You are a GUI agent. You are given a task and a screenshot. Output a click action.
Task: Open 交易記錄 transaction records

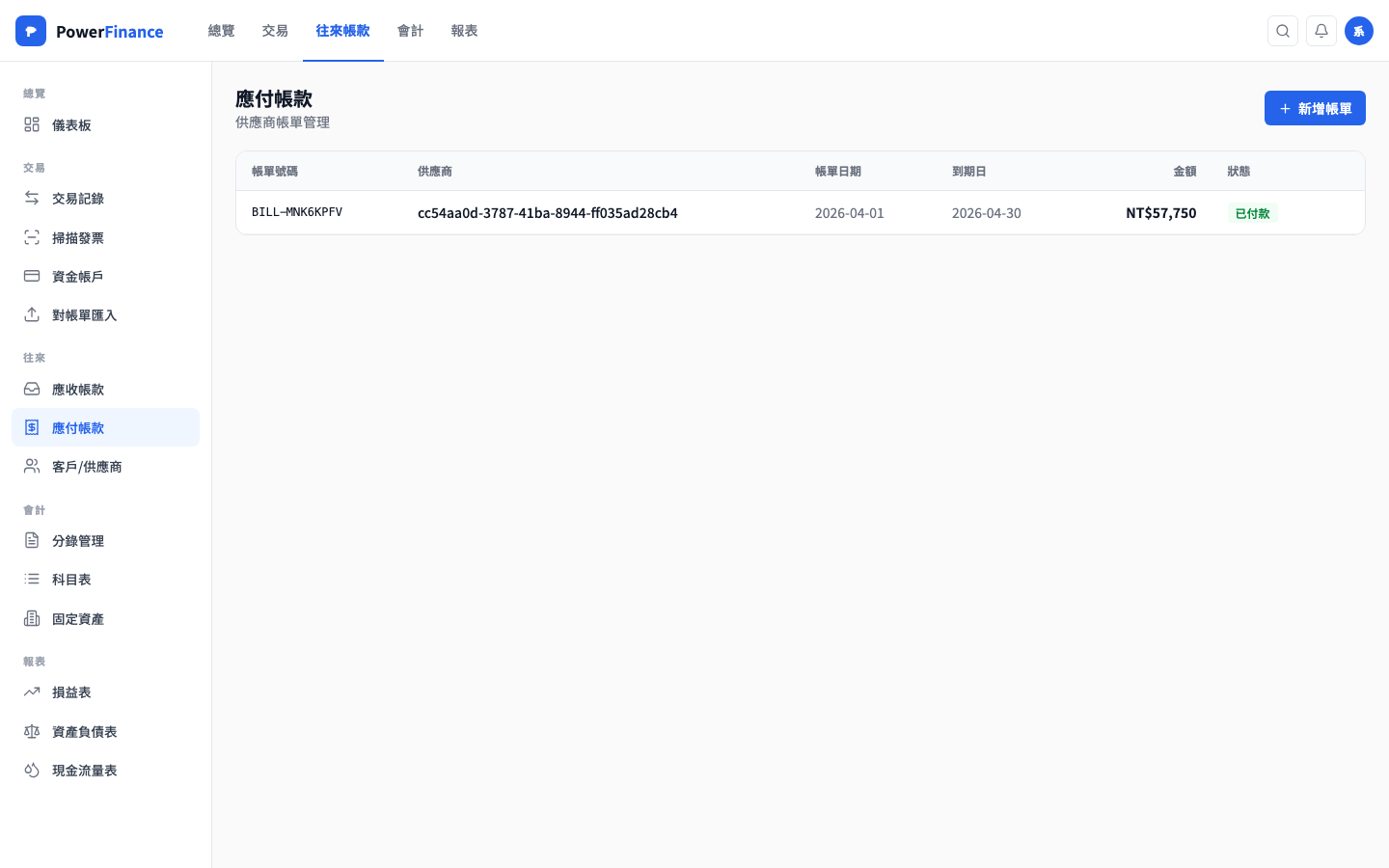[x=78, y=198]
